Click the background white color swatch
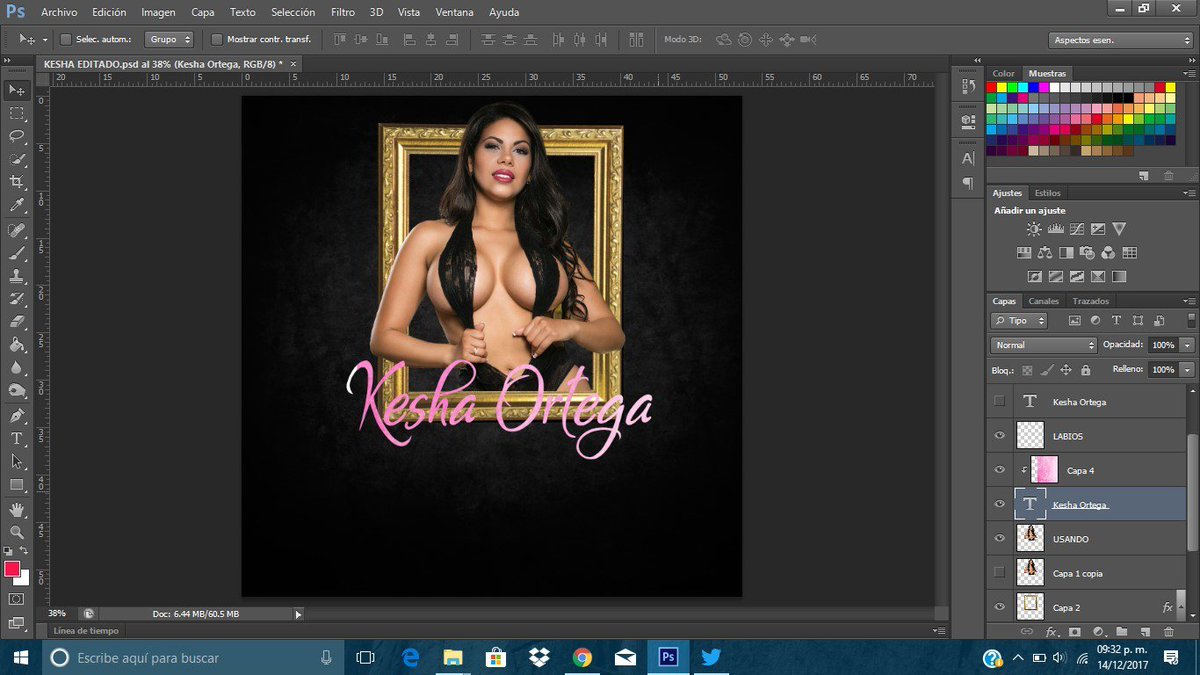Viewport: 1200px width, 675px height. (x=22, y=578)
